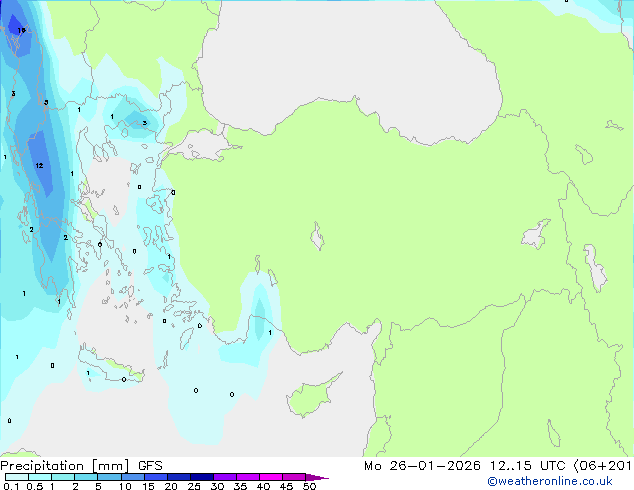
Task: Click the '45' legend scale label
Action: point(286,486)
